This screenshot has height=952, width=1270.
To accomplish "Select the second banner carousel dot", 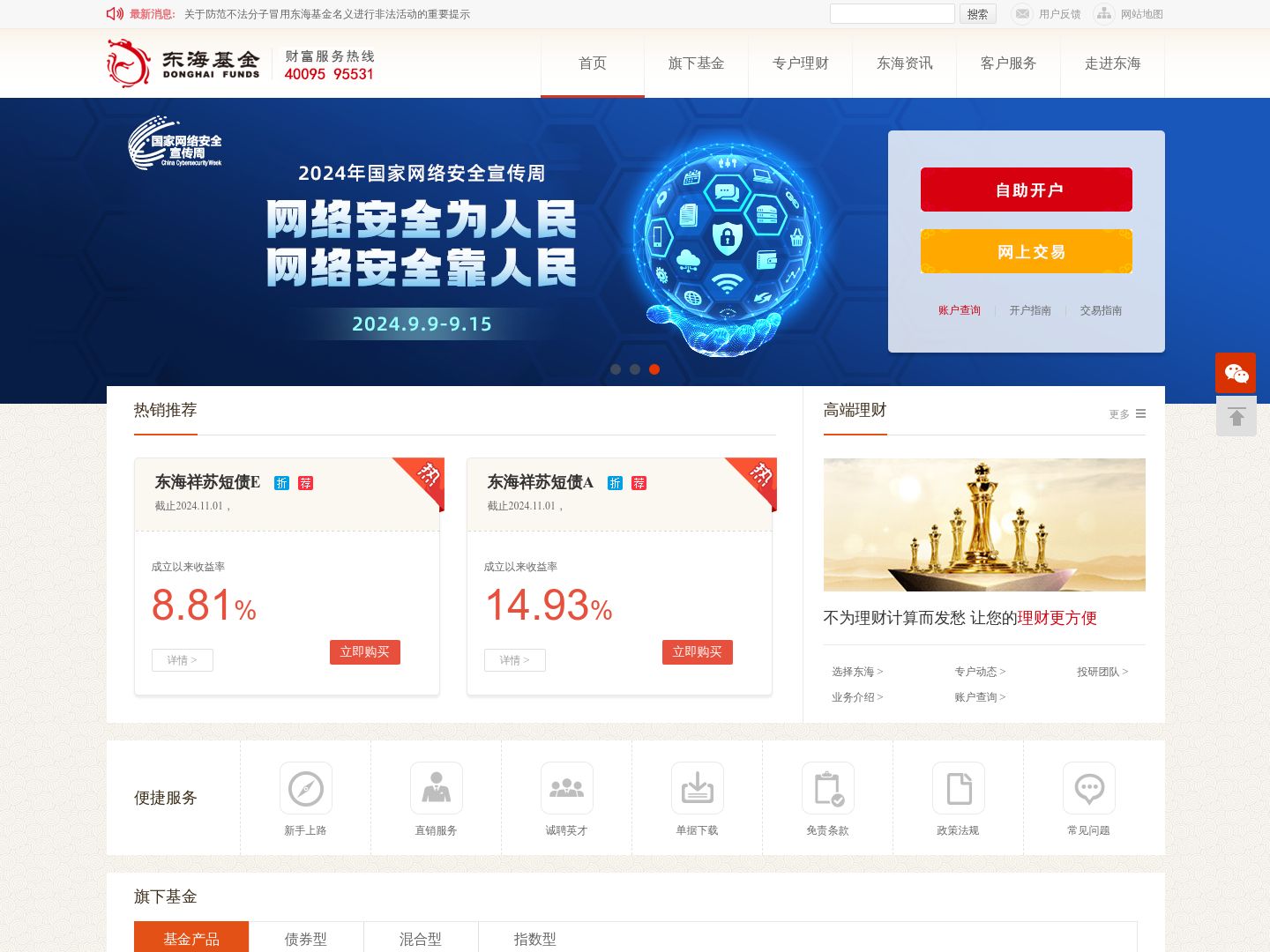I will [635, 369].
